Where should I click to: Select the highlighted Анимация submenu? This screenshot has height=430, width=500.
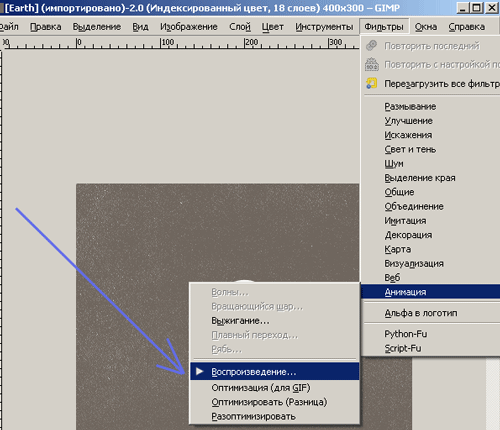tap(431, 292)
